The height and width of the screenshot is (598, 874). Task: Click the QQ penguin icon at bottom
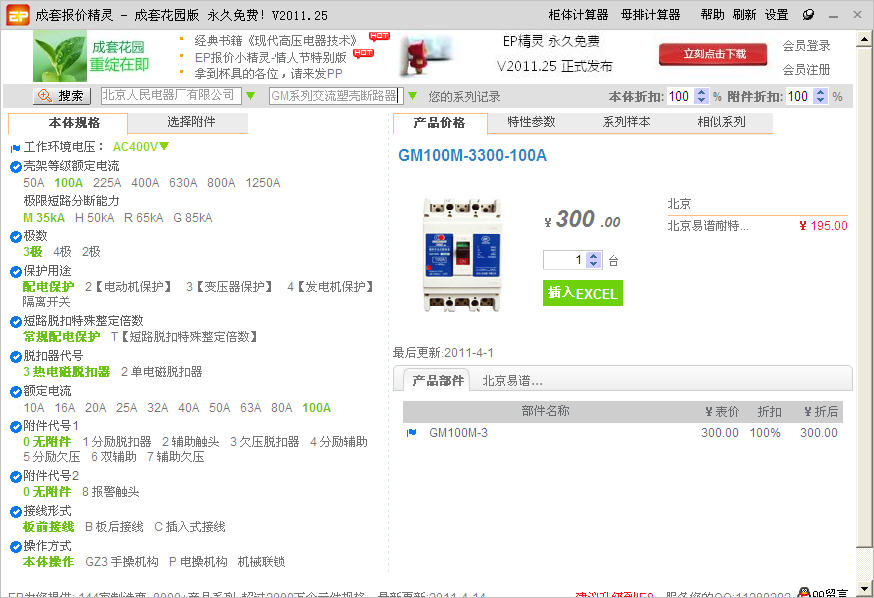tap(804, 592)
